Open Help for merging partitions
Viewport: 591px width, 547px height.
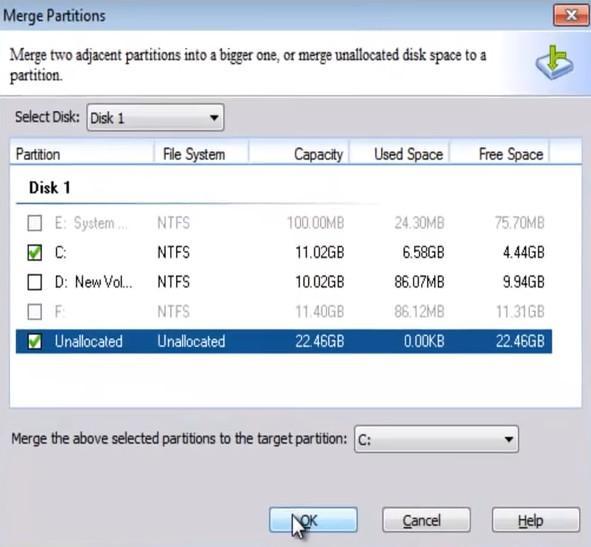click(536, 520)
